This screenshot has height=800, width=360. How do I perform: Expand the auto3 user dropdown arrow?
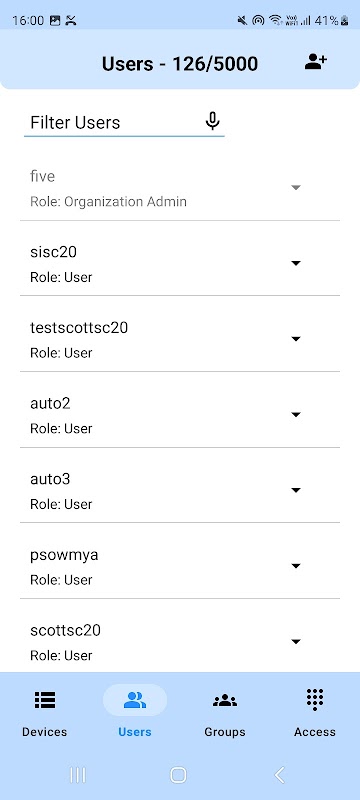pyautogui.click(x=296, y=490)
